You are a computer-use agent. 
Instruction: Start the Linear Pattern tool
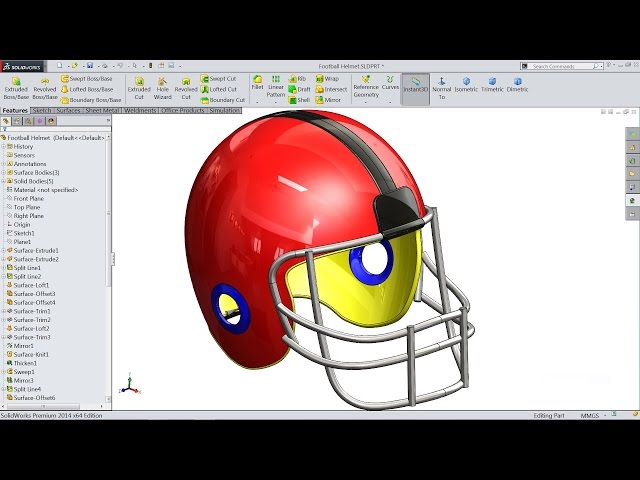coord(276,87)
